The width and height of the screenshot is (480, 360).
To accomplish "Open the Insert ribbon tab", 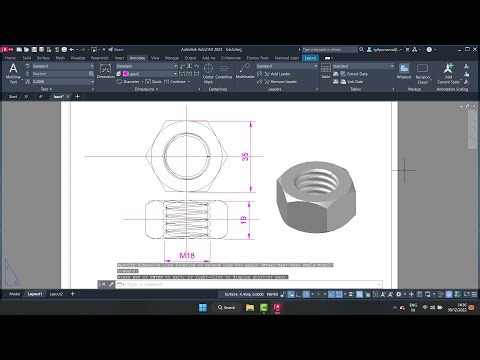I will pos(119,58).
